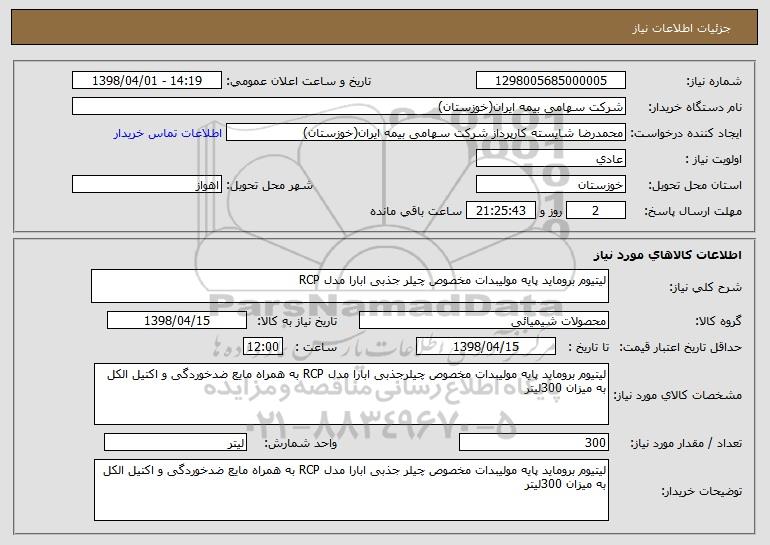The height and width of the screenshot is (545, 770).
Task: Click the request creator field showing محمدرضا شایسته
Action: [x=426, y=133]
